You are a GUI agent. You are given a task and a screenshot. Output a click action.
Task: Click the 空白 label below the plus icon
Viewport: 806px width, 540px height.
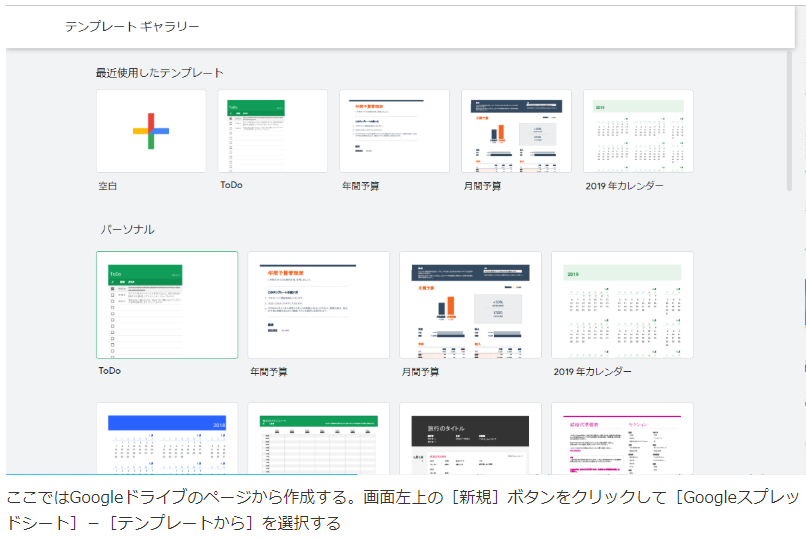click(108, 186)
